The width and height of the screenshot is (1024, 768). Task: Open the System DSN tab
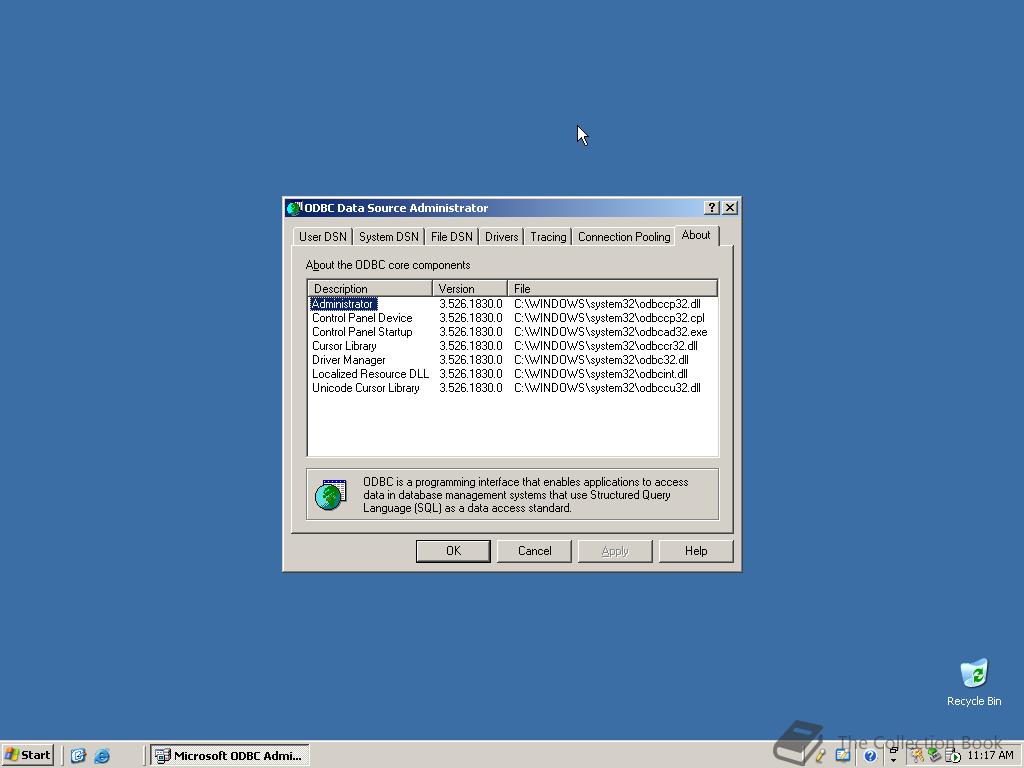tap(389, 236)
